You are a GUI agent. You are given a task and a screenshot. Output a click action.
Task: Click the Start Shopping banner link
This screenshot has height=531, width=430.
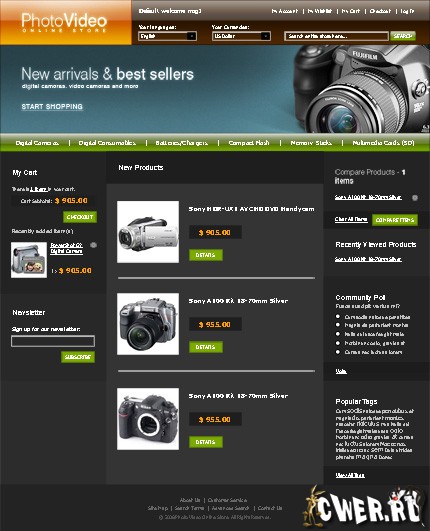pyautogui.click(x=52, y=107)
